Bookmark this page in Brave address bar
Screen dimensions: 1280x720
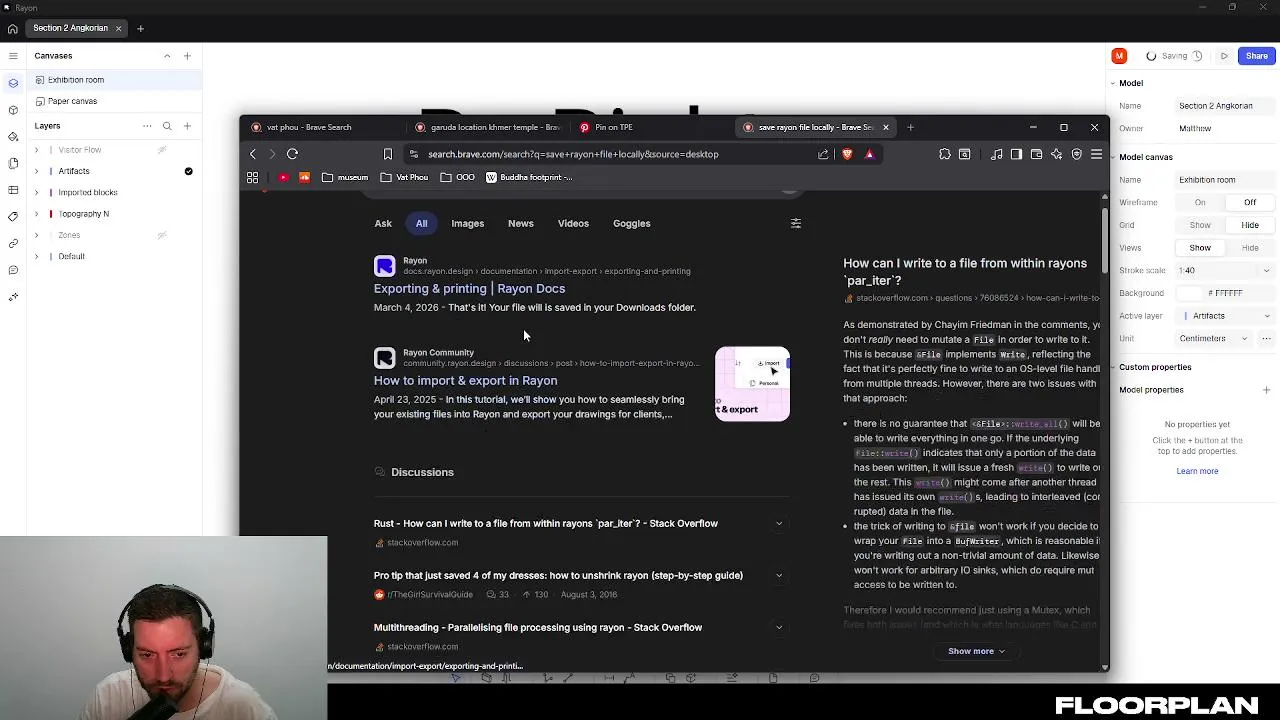tap(388, 154)
